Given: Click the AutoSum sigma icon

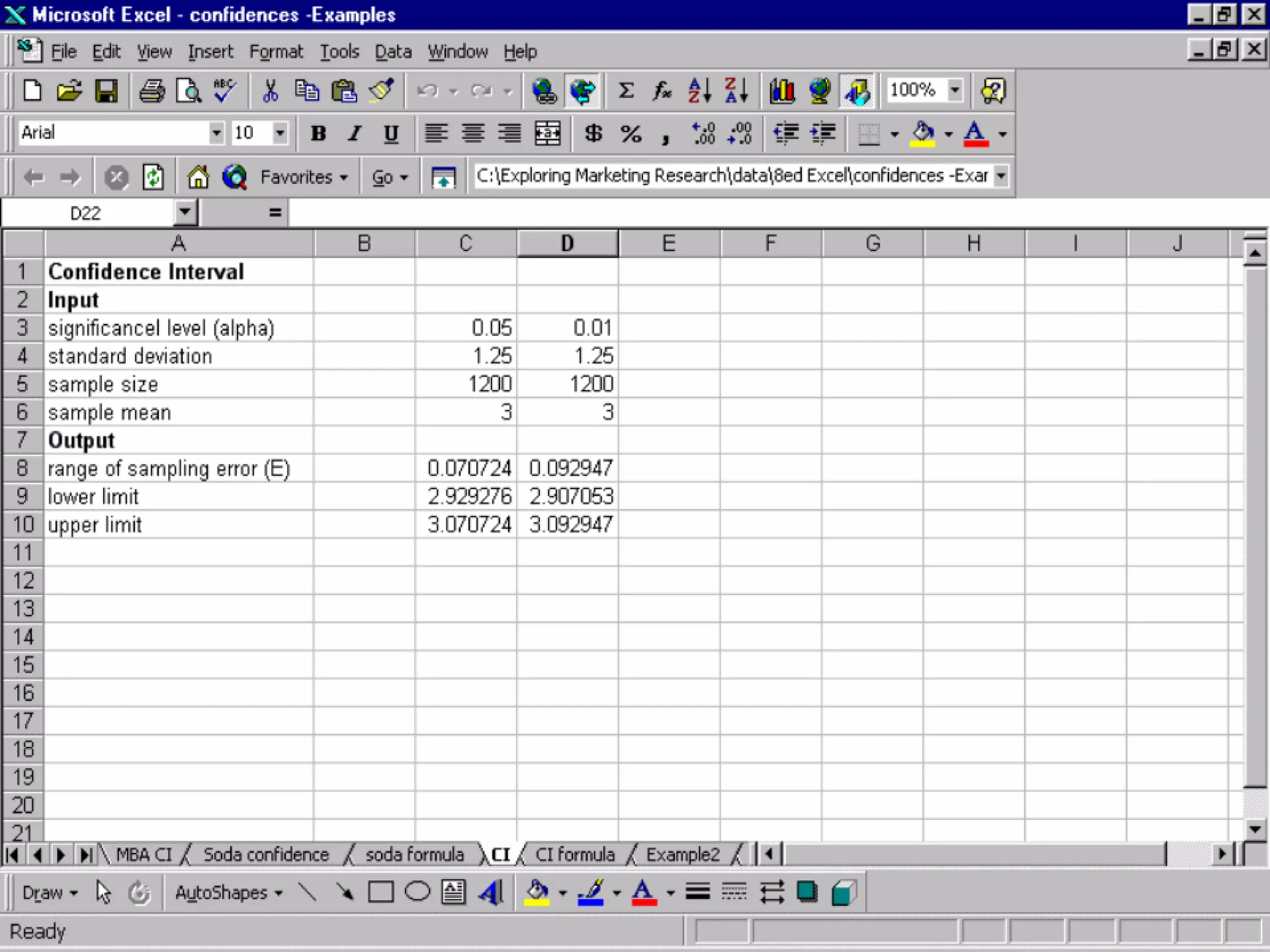Looking at the screenshot, I should [626, 91].
